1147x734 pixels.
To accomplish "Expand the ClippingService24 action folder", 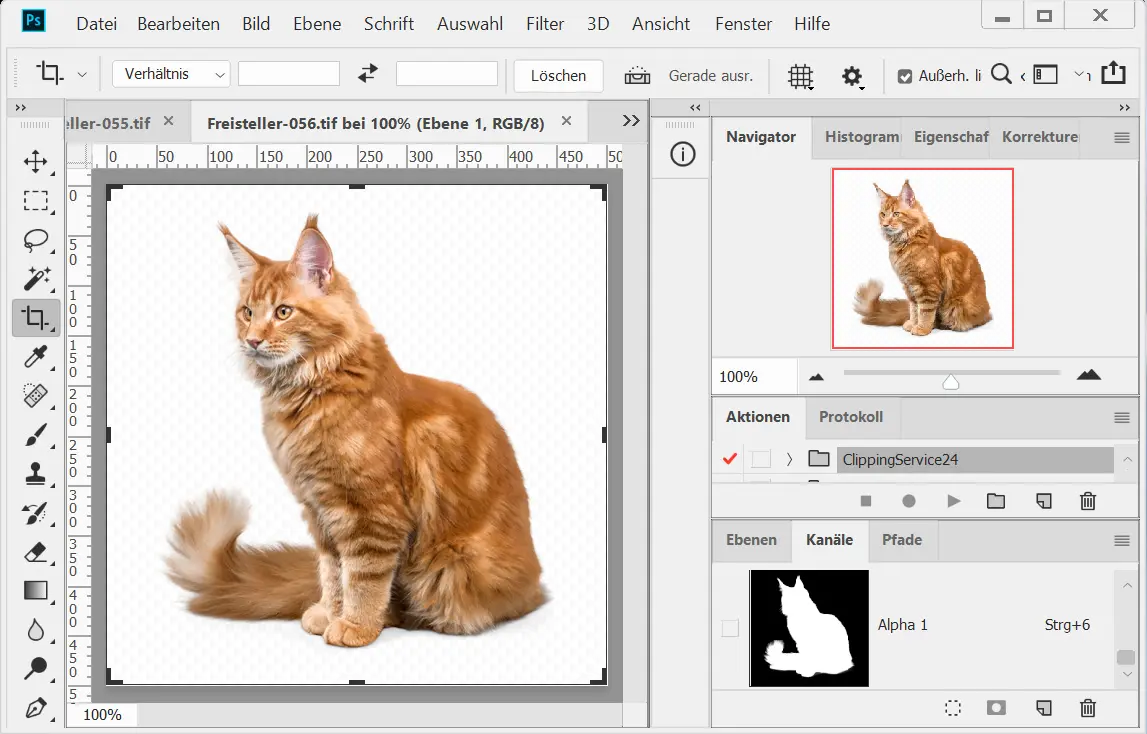I will [789, 459].
